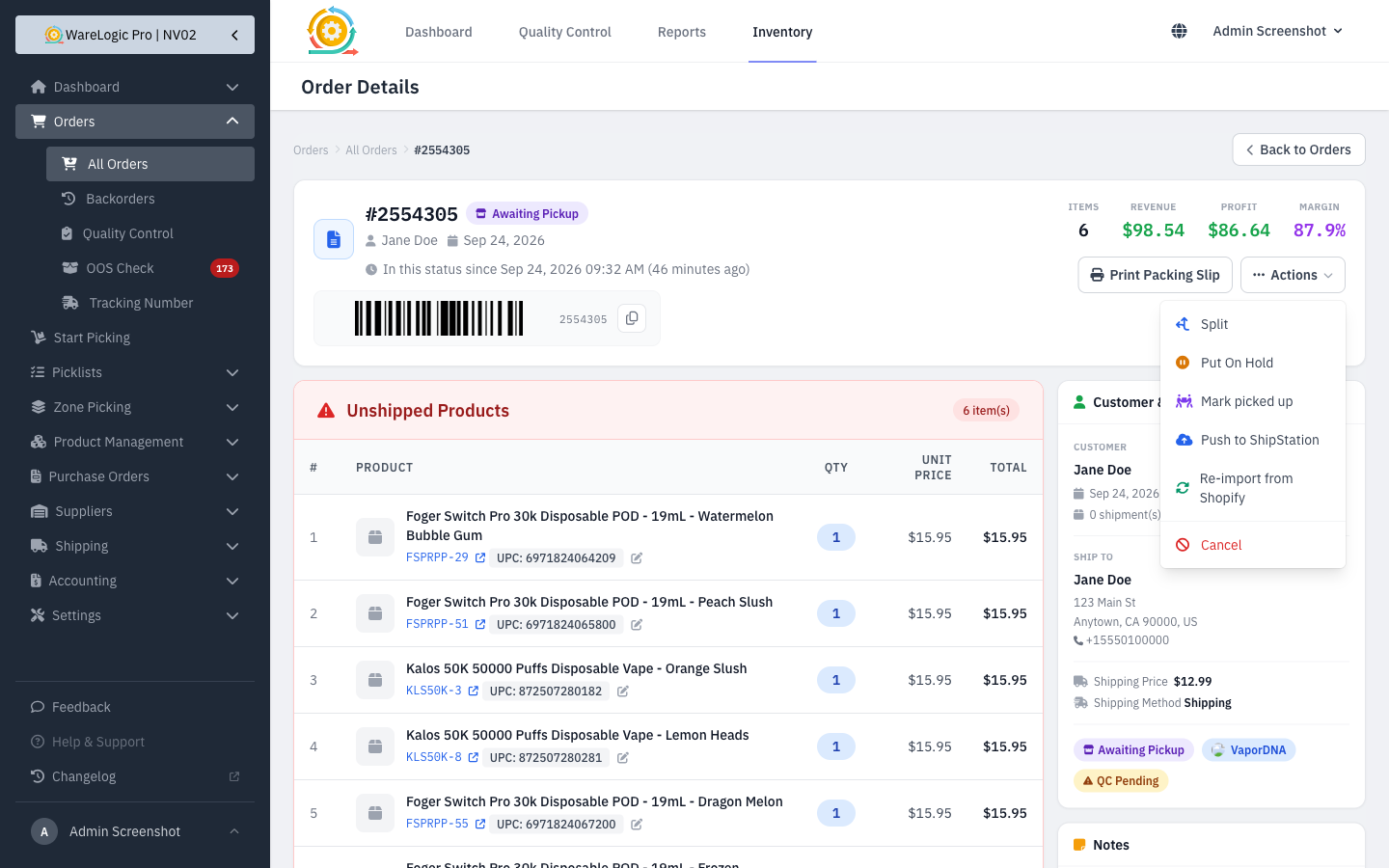This screenshot has width=1389, height=868.
Task: Open external link for SKU FSPRPP-29
Action: coord(480,557)
